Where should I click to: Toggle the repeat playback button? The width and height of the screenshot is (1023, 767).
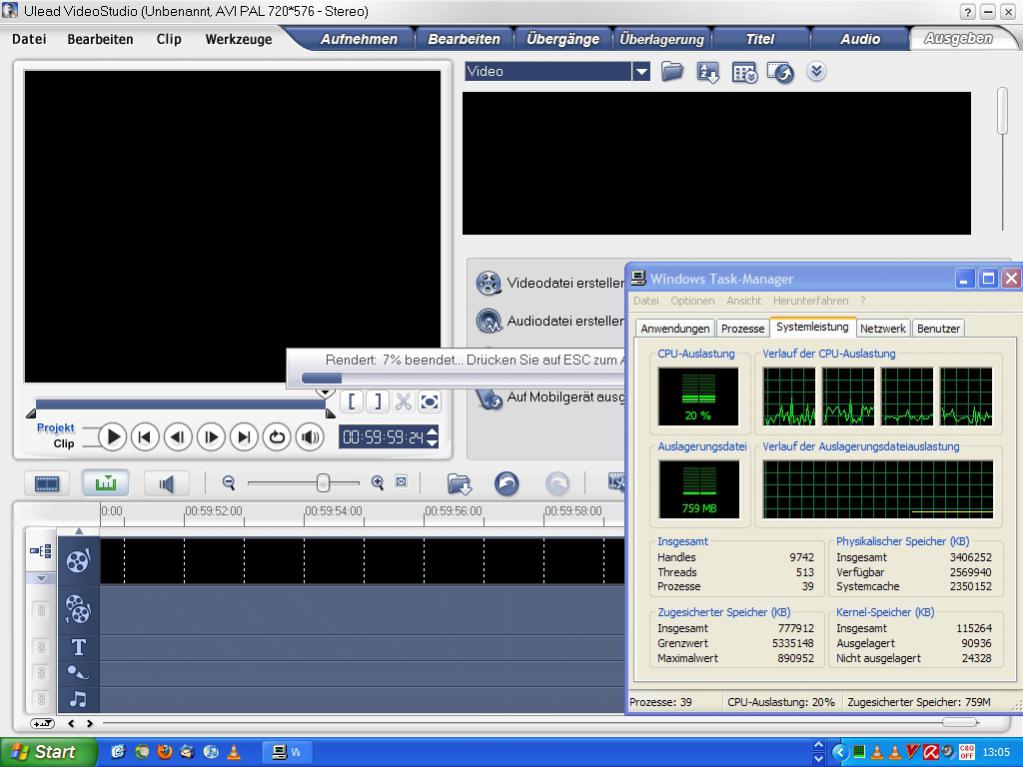click(x=277, y=437)
